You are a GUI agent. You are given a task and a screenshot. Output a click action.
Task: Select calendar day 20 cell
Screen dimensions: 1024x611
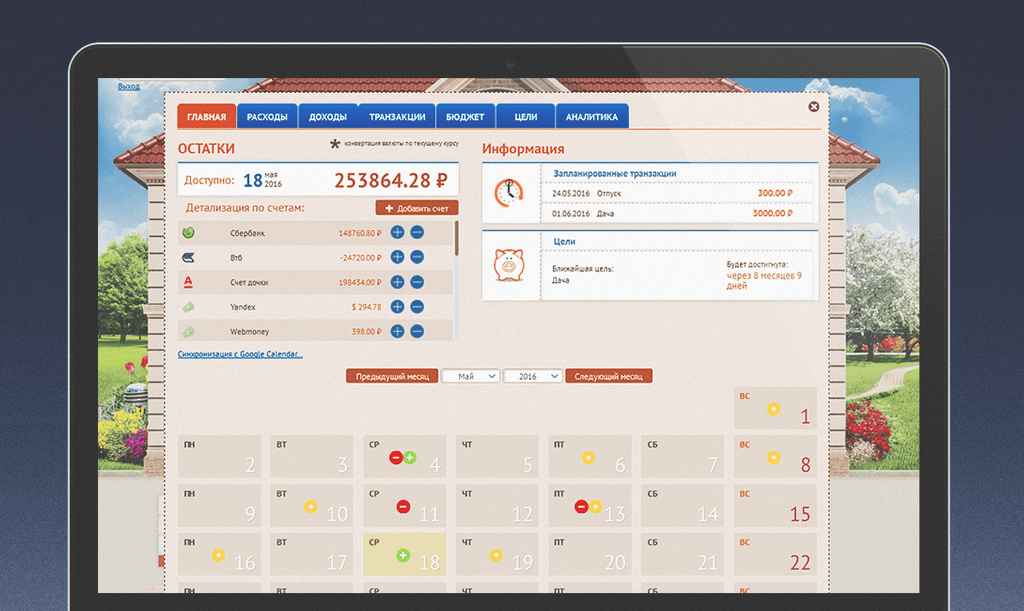point(590,554)
